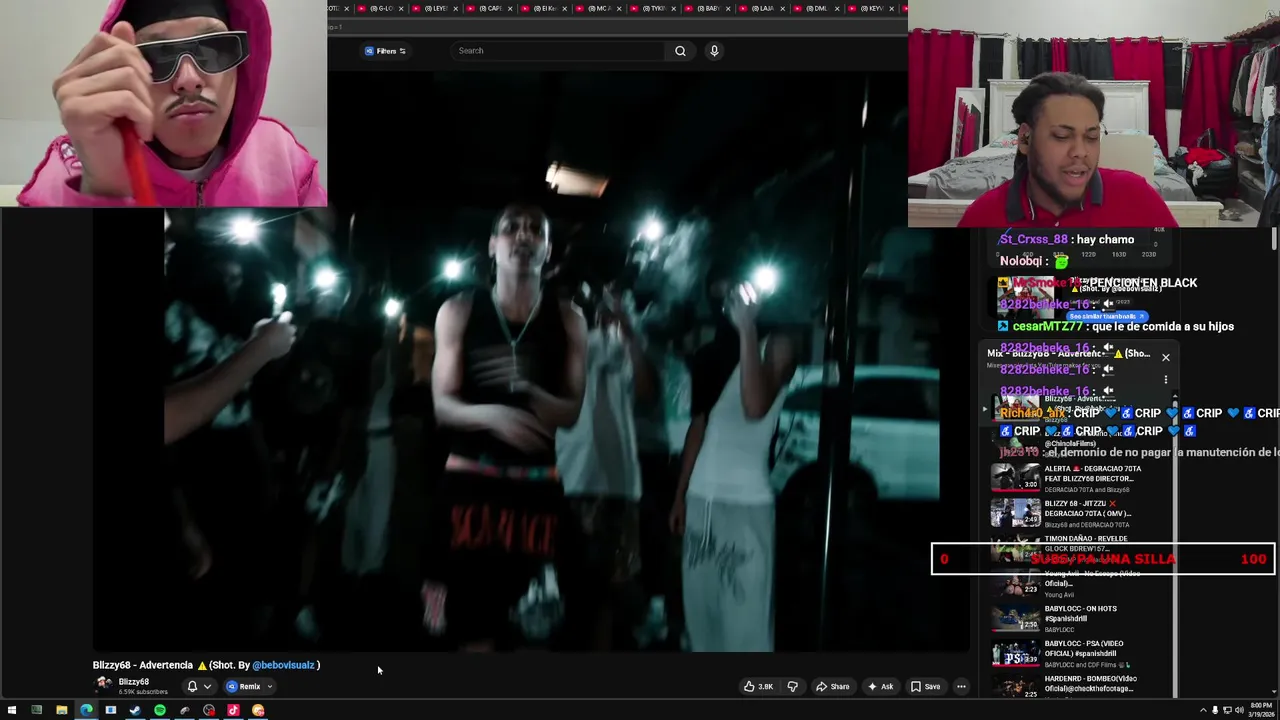Screen dimensions: 1280x720
Task: Open Steam from the taskbar
Action: coord(135,710)
